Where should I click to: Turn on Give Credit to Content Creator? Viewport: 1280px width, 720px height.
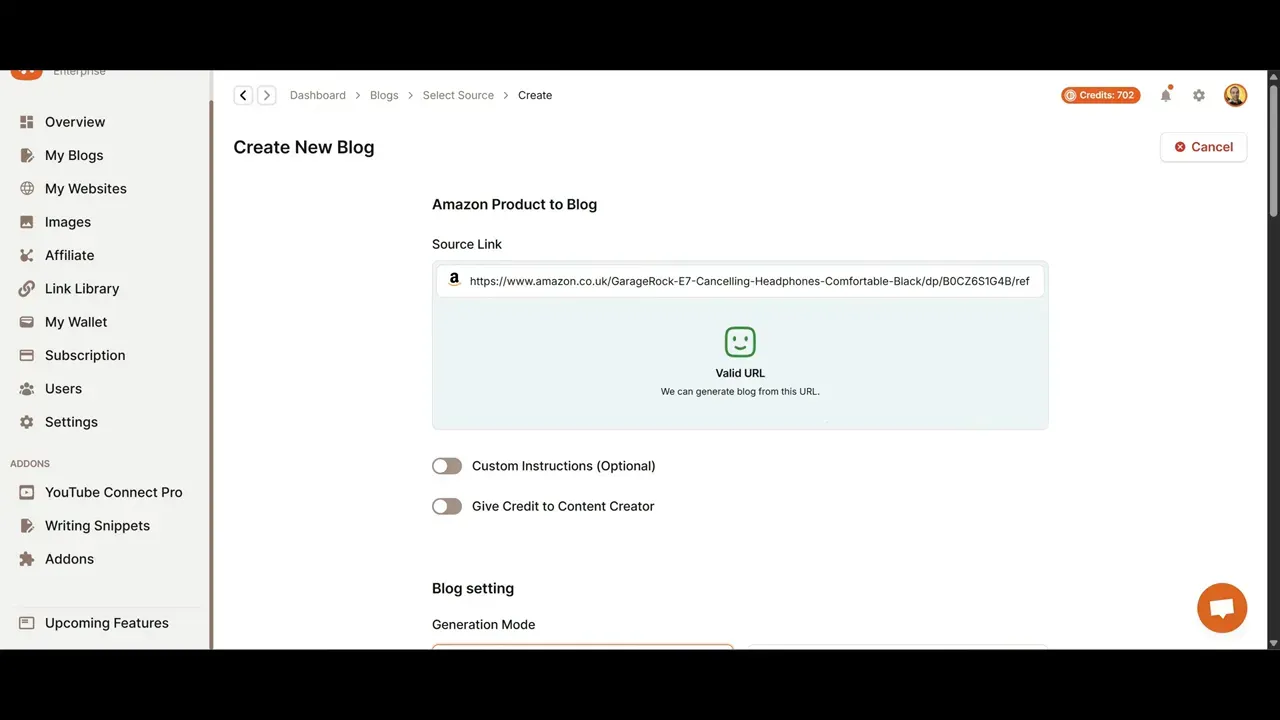click(x=447, y=506)
